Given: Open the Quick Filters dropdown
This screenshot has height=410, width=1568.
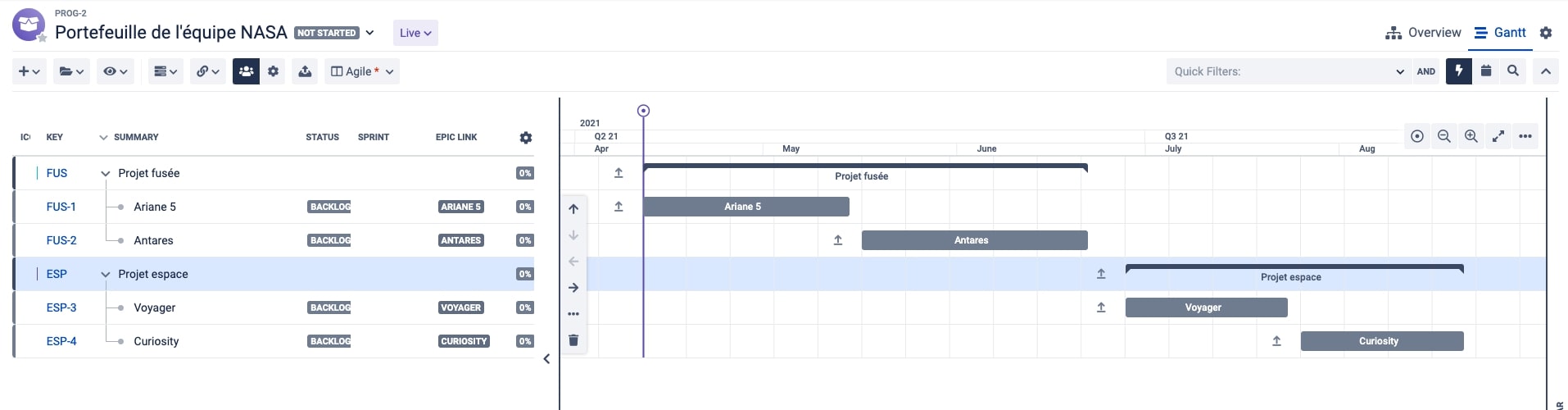Looking at the screenshot, I should click(1288, 71).
